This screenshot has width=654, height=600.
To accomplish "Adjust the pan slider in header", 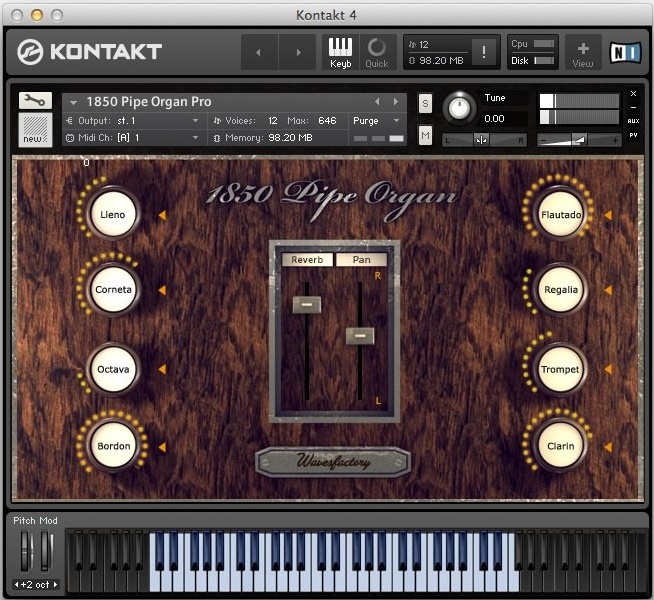I will (x=484, y=140).
